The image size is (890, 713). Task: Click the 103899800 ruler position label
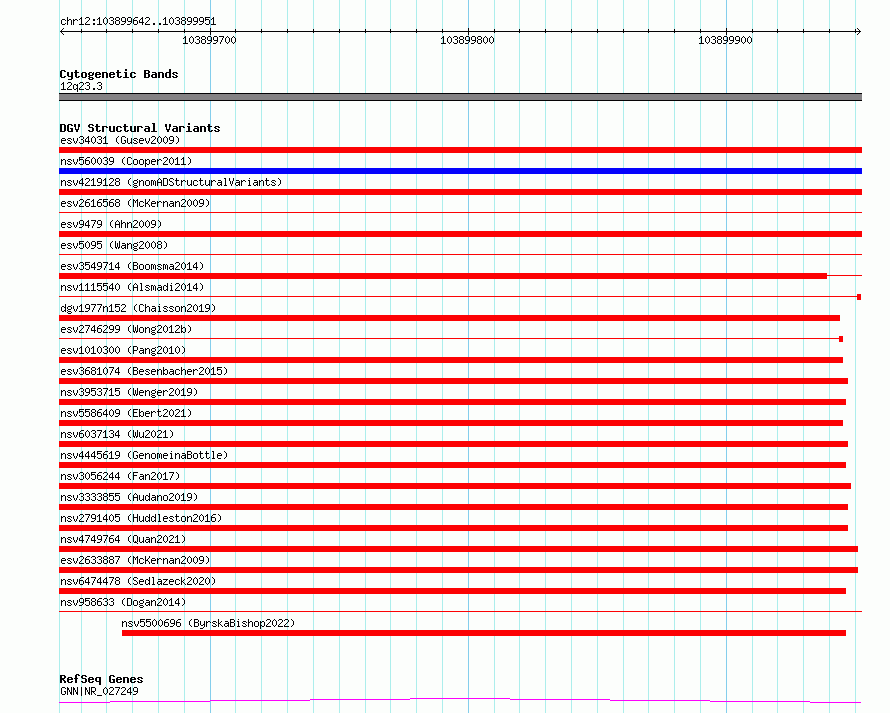tap(467, 40)
